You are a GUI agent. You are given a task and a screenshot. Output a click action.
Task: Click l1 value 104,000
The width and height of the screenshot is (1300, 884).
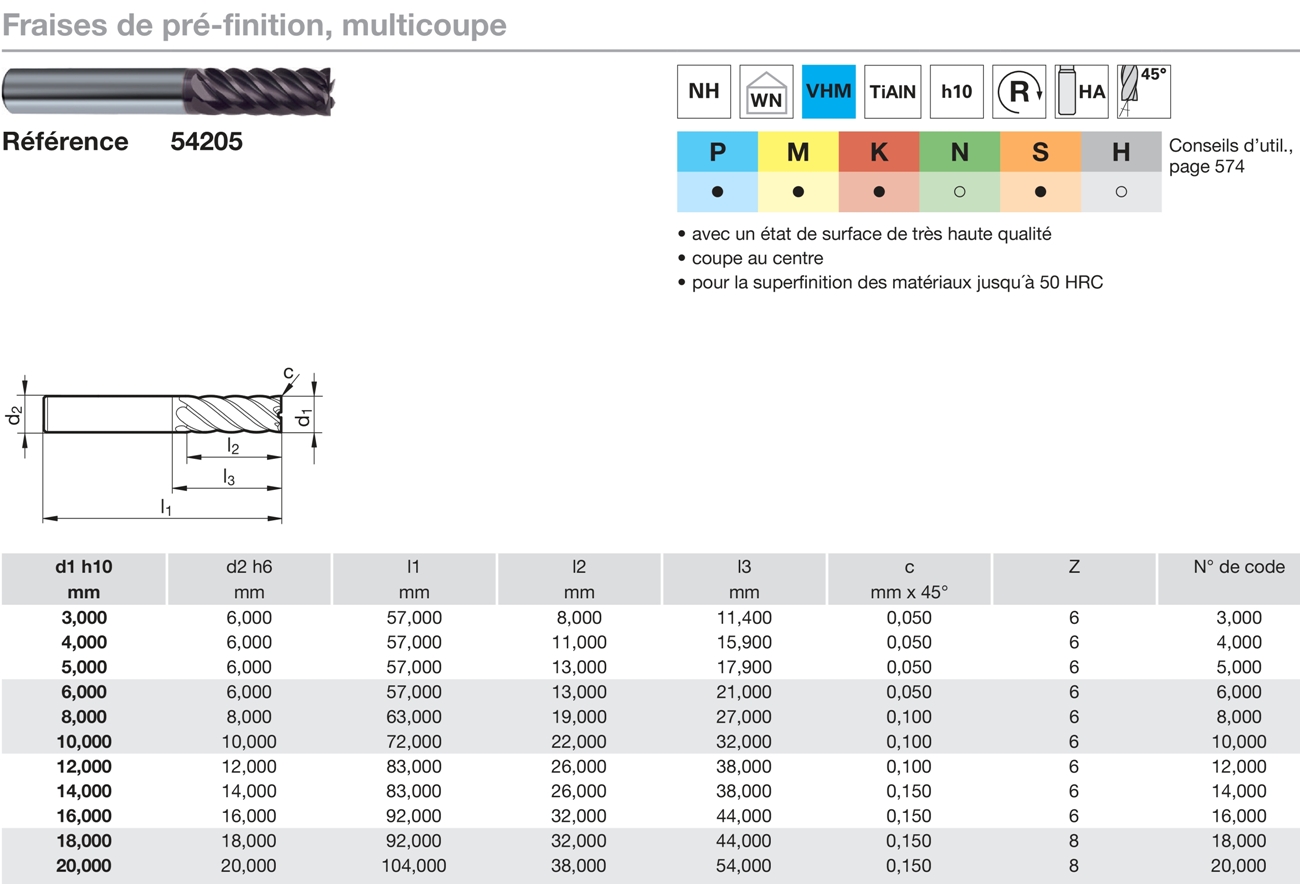[413, 866]
